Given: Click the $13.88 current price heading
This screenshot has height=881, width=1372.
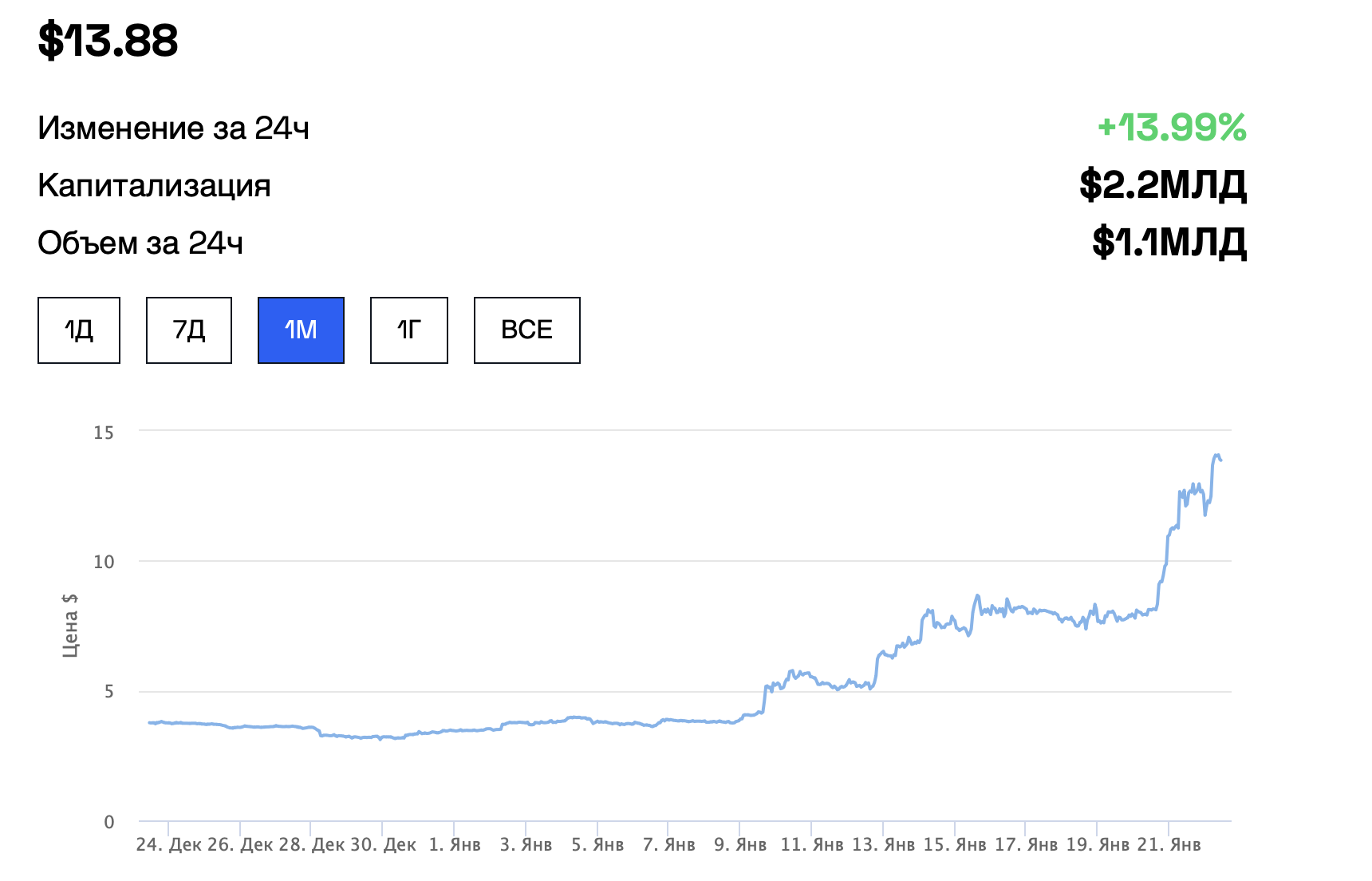Looking at the screenshot, I should point(108,41).
